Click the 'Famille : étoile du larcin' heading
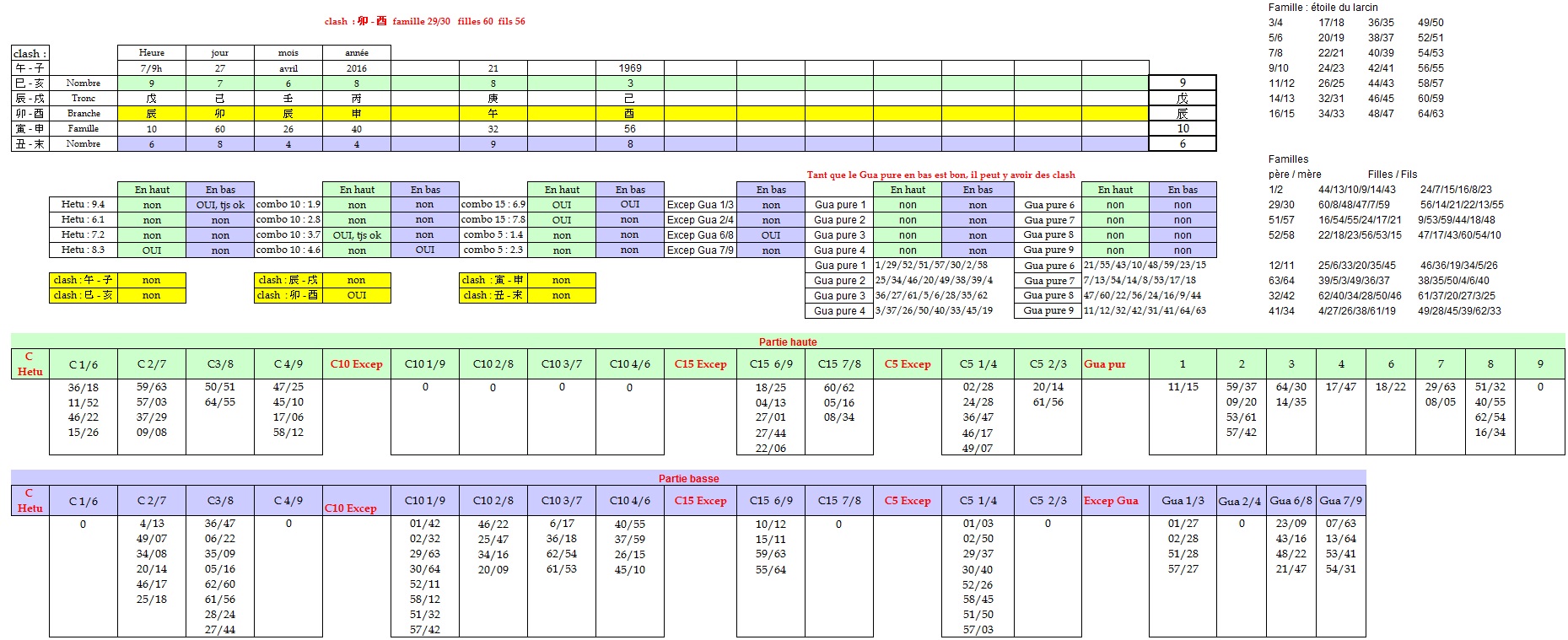The width and height of the screenshot is (1568, 640). 1323,8
